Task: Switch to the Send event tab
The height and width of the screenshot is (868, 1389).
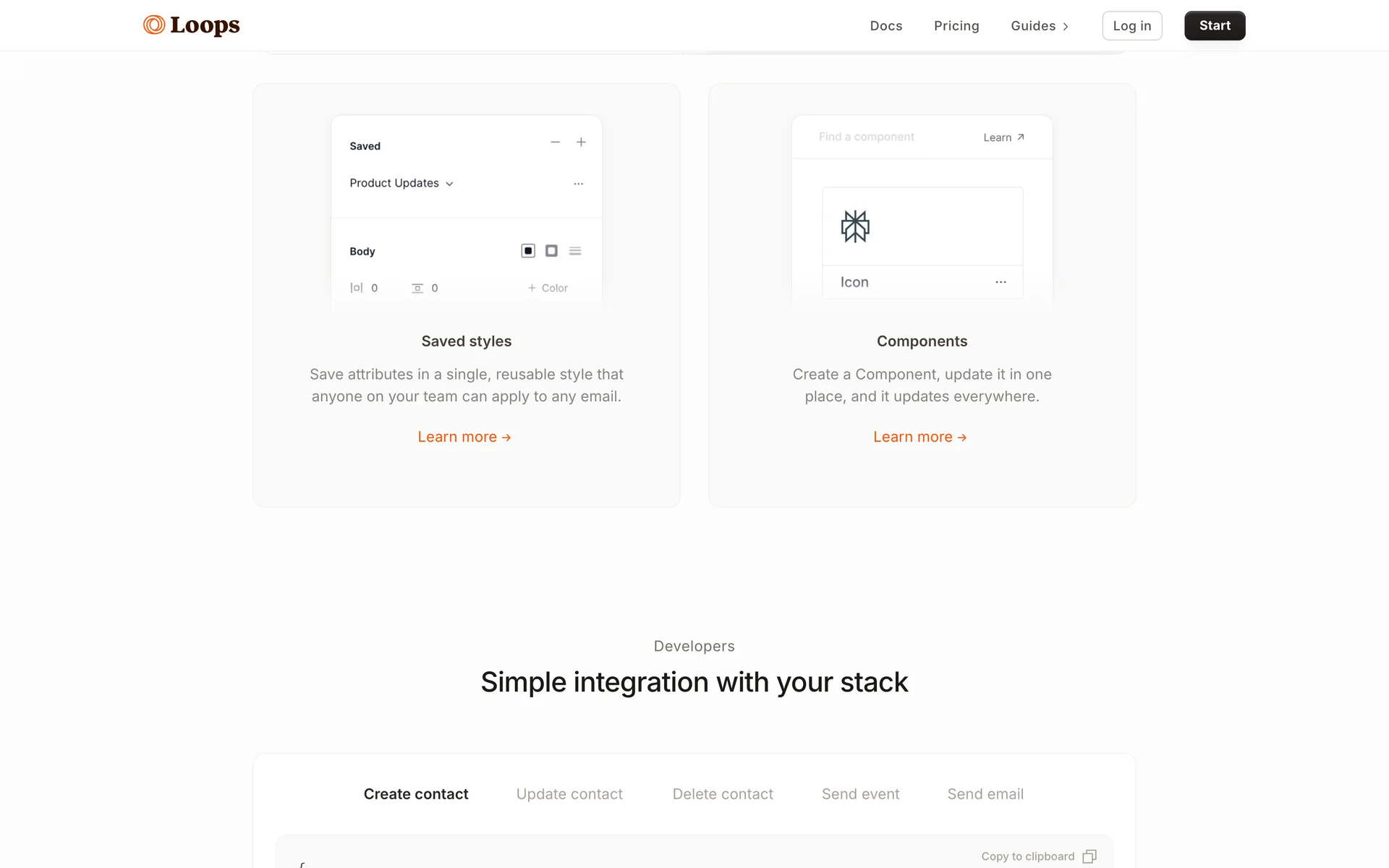Action: 860,794
